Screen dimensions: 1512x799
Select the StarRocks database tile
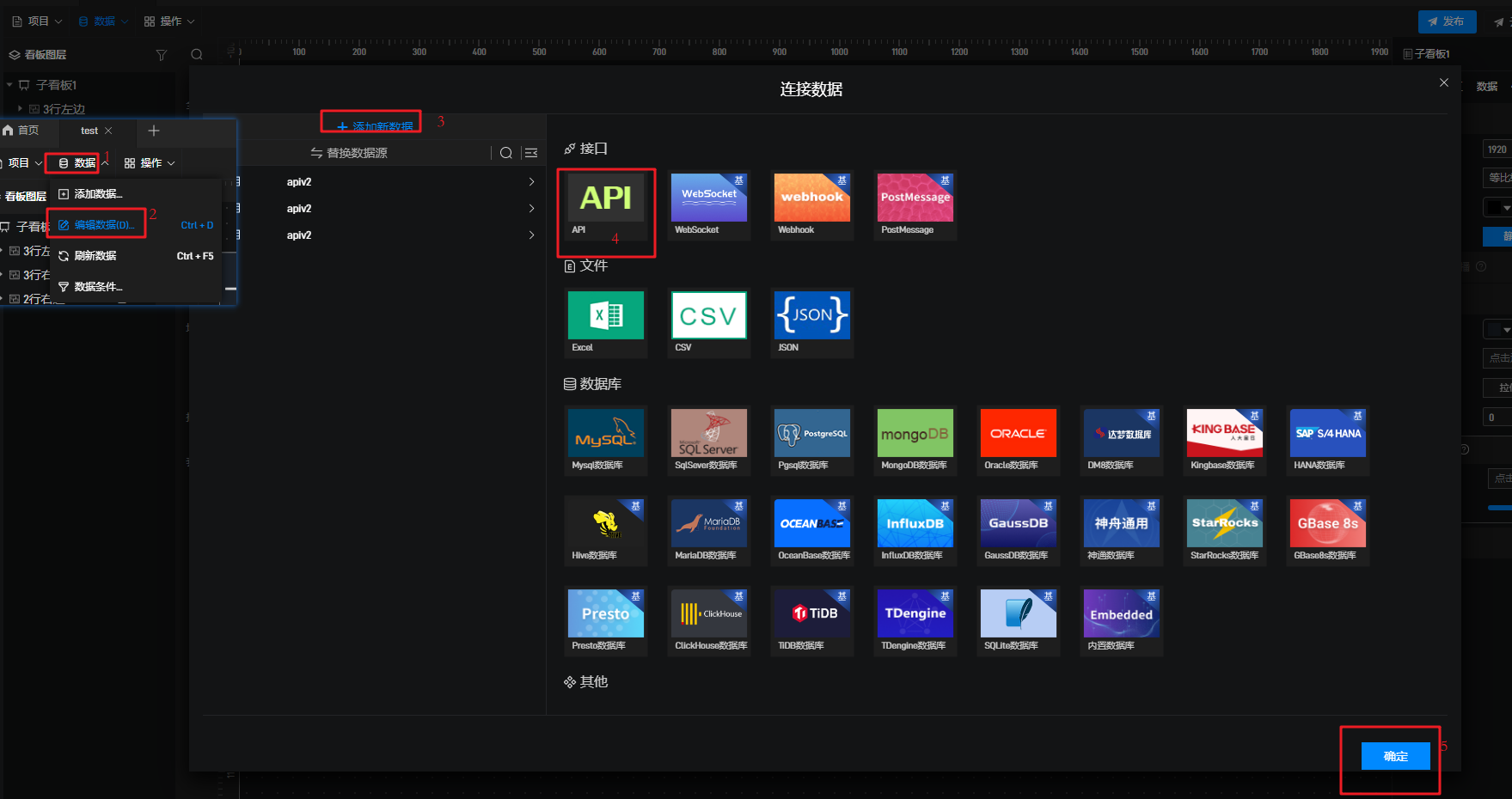pyautogui.click(x=1225, y=531)
